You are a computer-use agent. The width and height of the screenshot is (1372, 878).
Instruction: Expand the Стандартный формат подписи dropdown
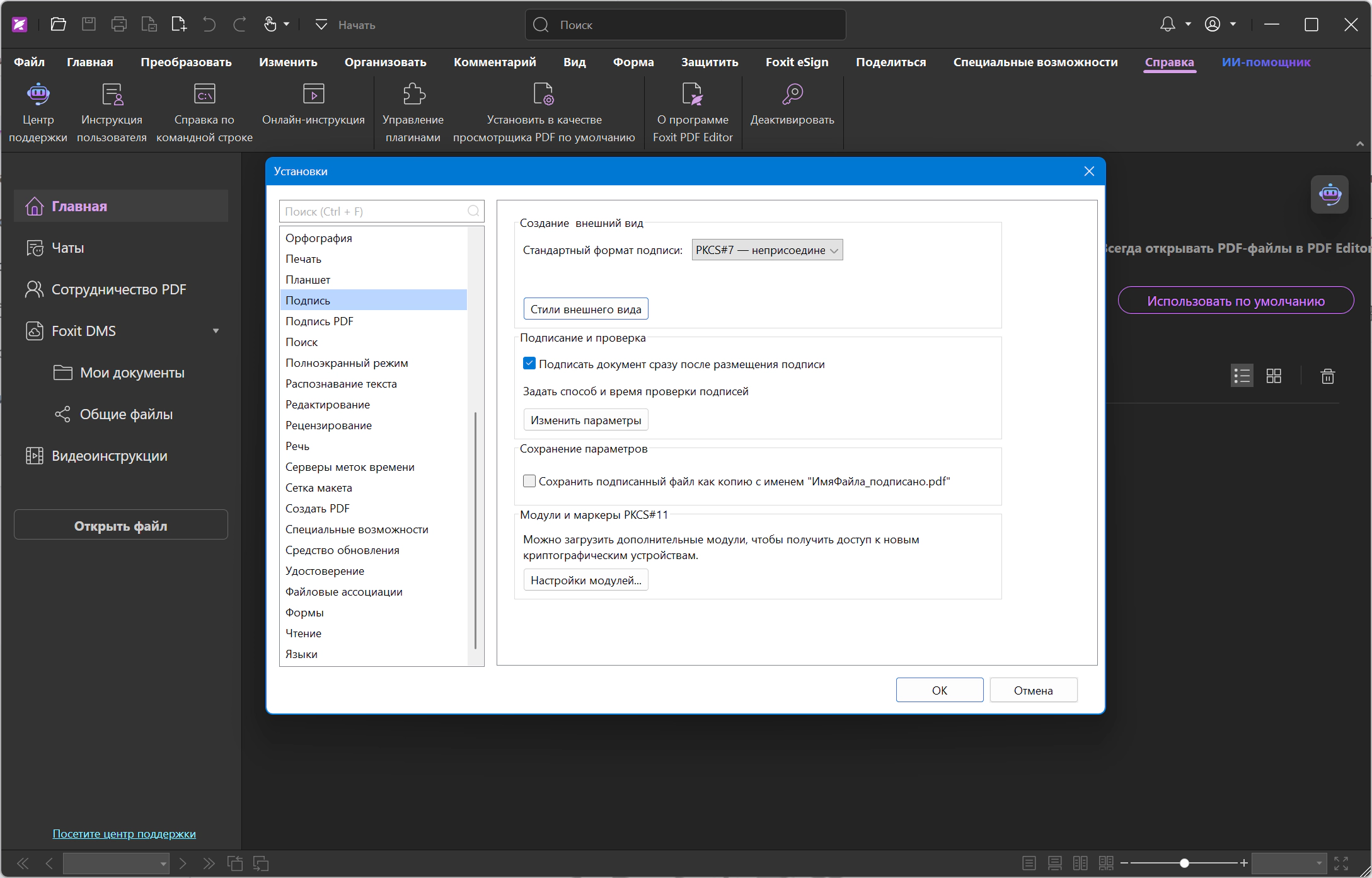click(x=767, y=250)
